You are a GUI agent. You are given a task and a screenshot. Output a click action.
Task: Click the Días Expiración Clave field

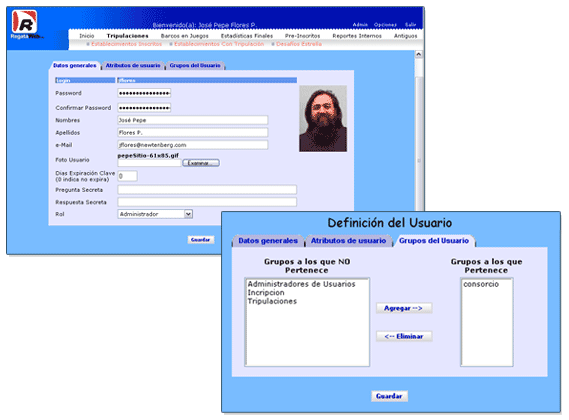pos(127,176)
